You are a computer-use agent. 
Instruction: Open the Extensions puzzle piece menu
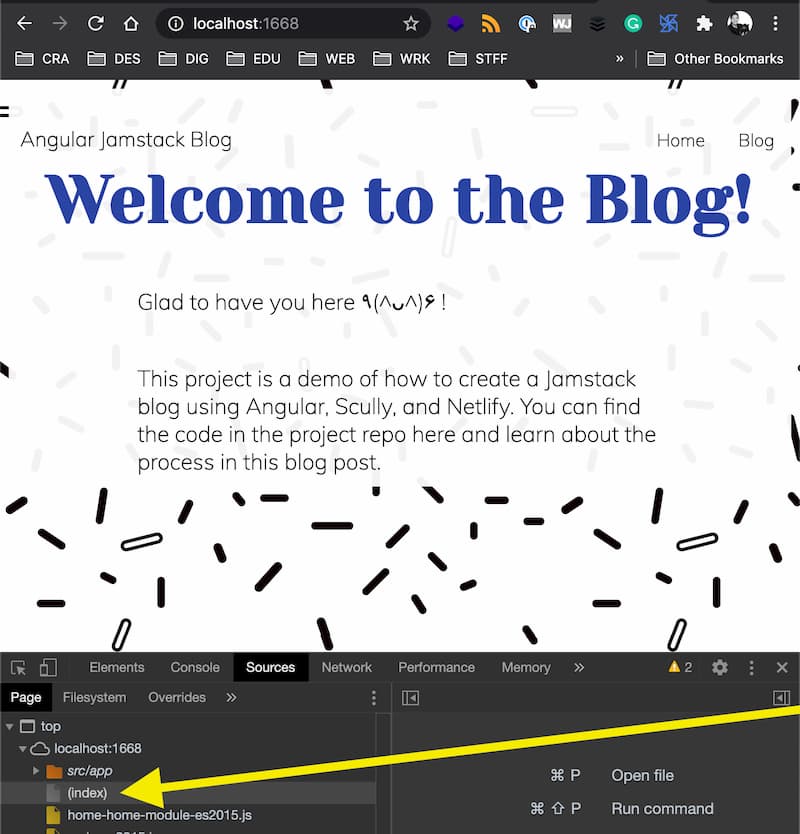tap(704, 23)
